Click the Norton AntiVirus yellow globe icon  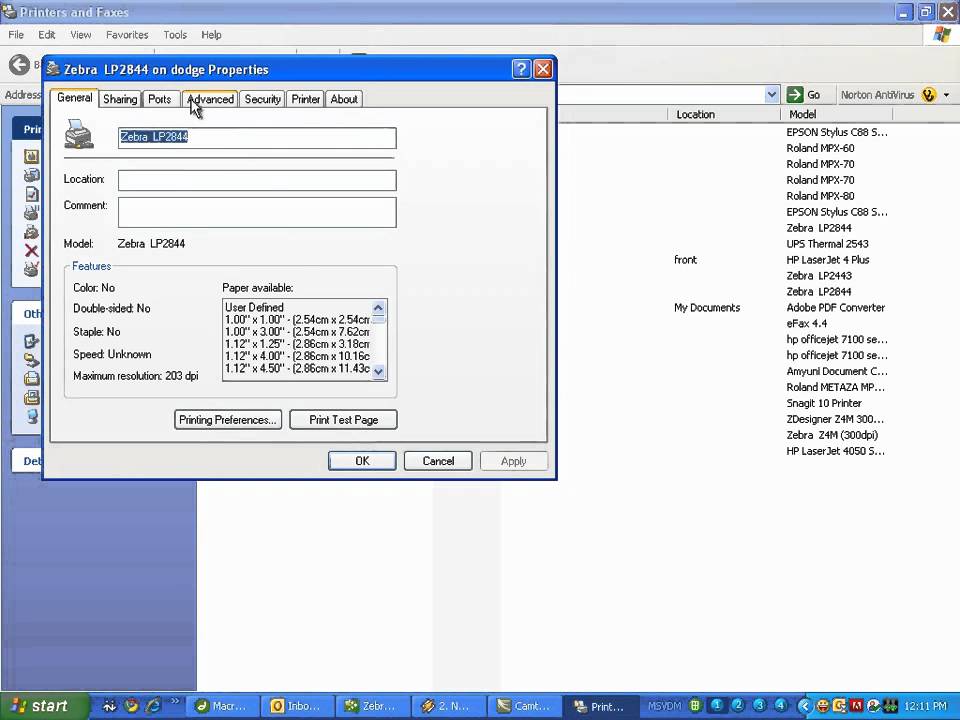click(929, 95)
